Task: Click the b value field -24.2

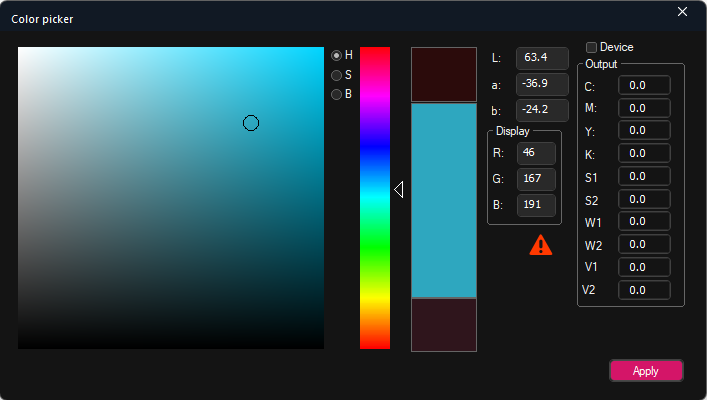Action: 542,110
